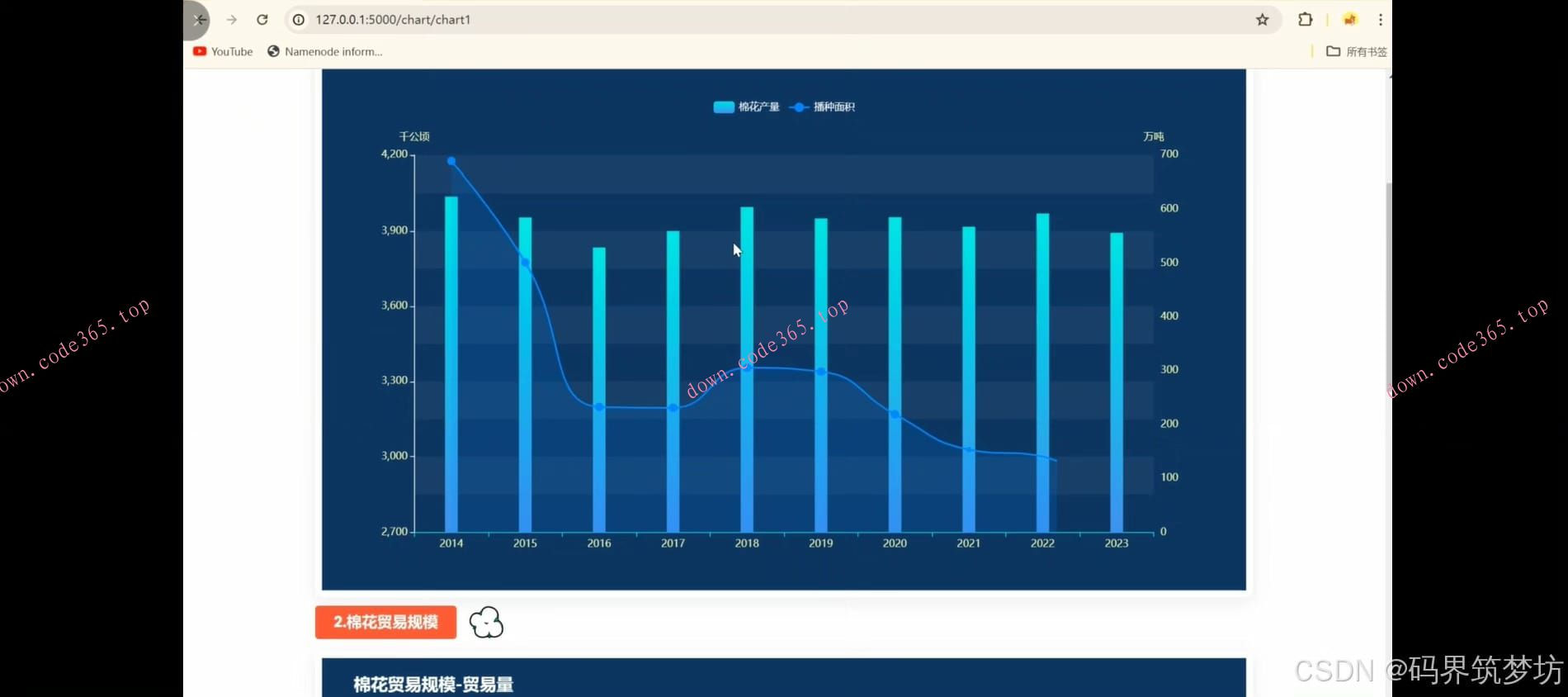Open the 所有书签 bookmarks folder

point(1357,51)
